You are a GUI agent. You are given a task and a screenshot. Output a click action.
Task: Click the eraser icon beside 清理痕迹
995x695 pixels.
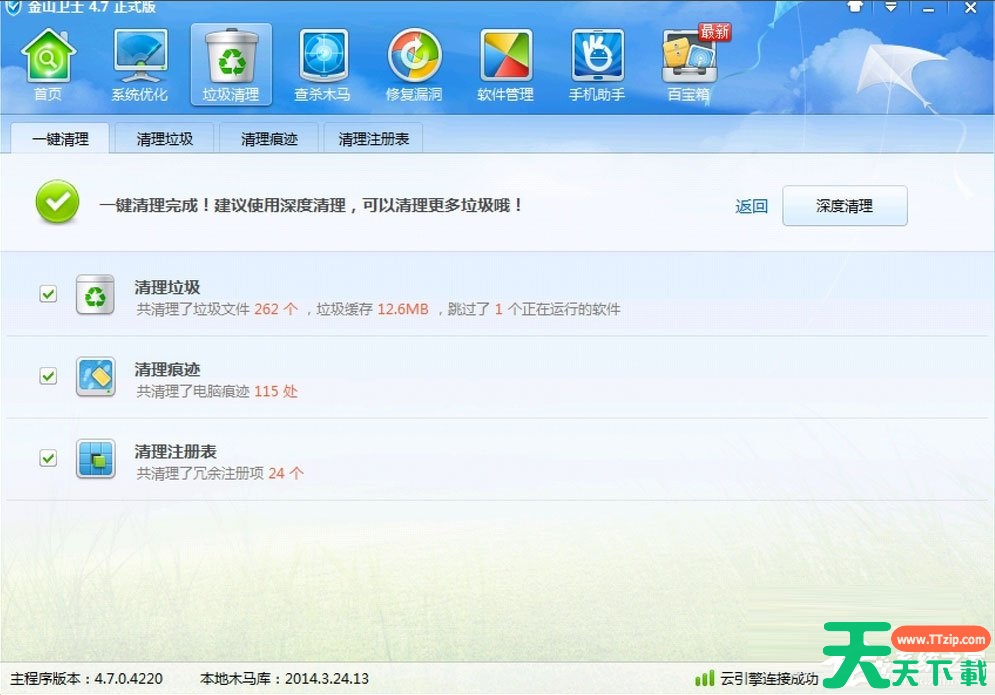tap(96, 376)
